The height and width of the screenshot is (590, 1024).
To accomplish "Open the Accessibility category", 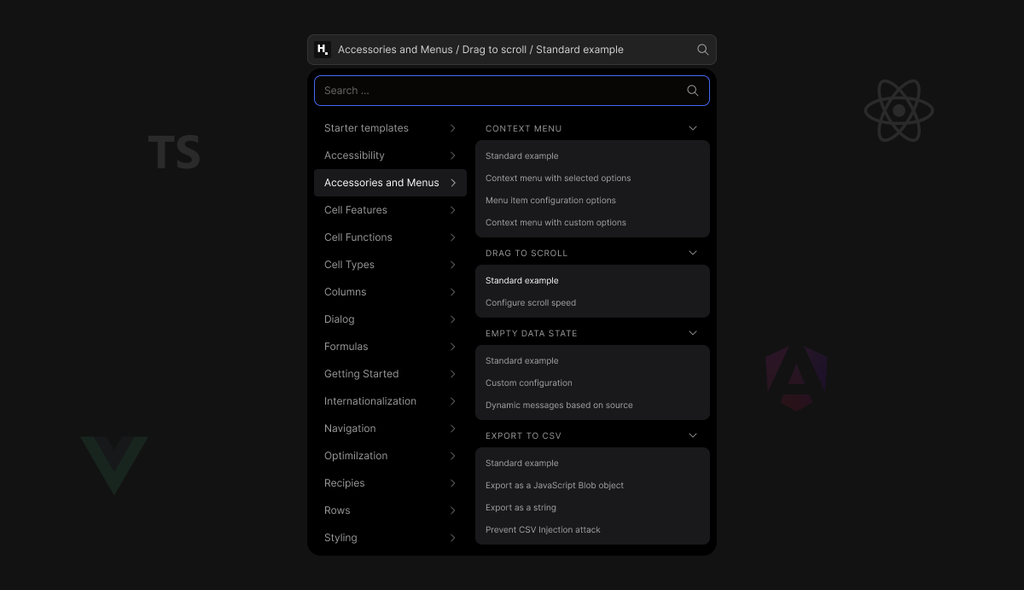I will [x=391, y=156].
